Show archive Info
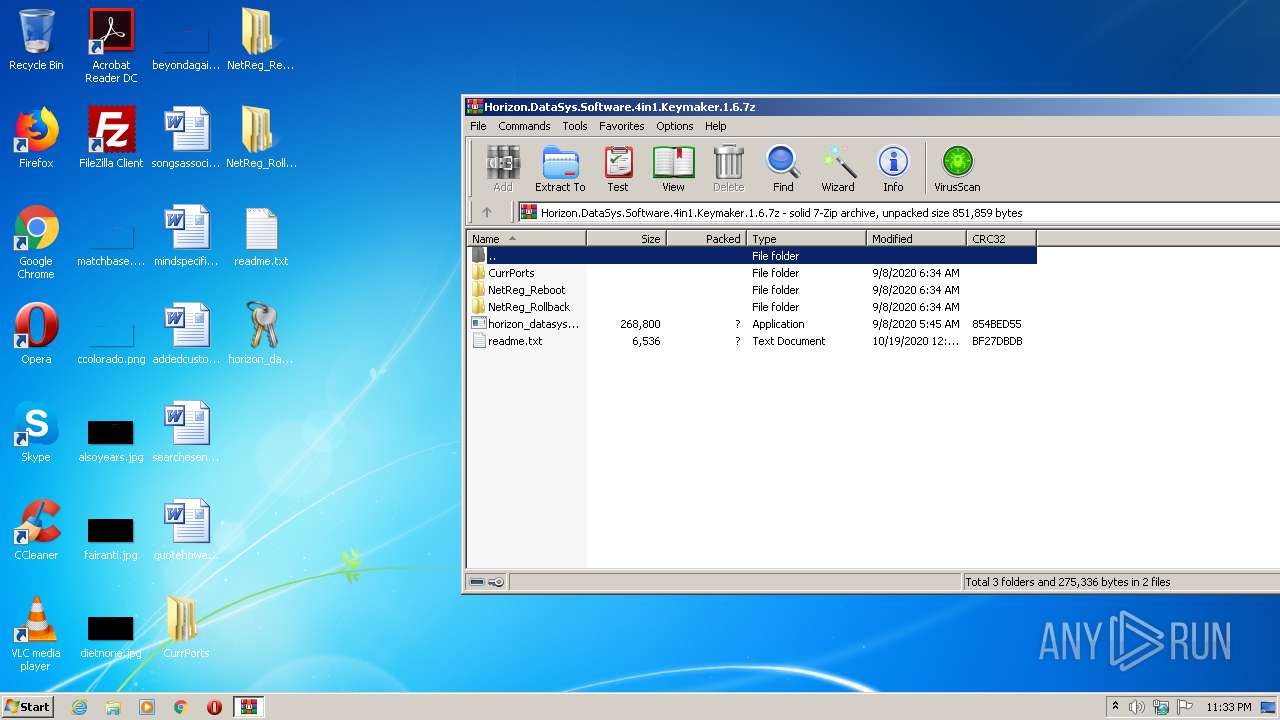The height and width of the screenshot is (720, 1280). tap(893, 168)
